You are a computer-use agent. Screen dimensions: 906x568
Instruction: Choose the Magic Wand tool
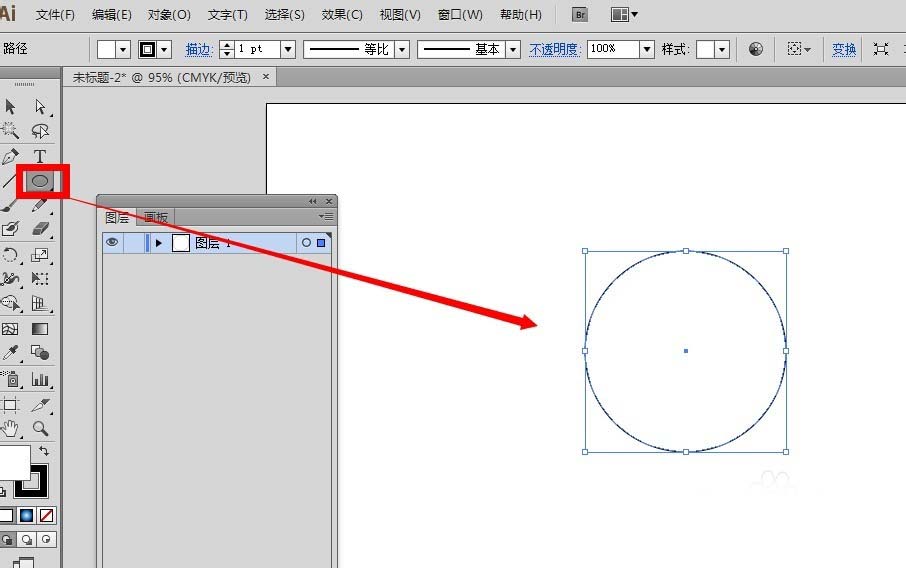pos(10,131)
